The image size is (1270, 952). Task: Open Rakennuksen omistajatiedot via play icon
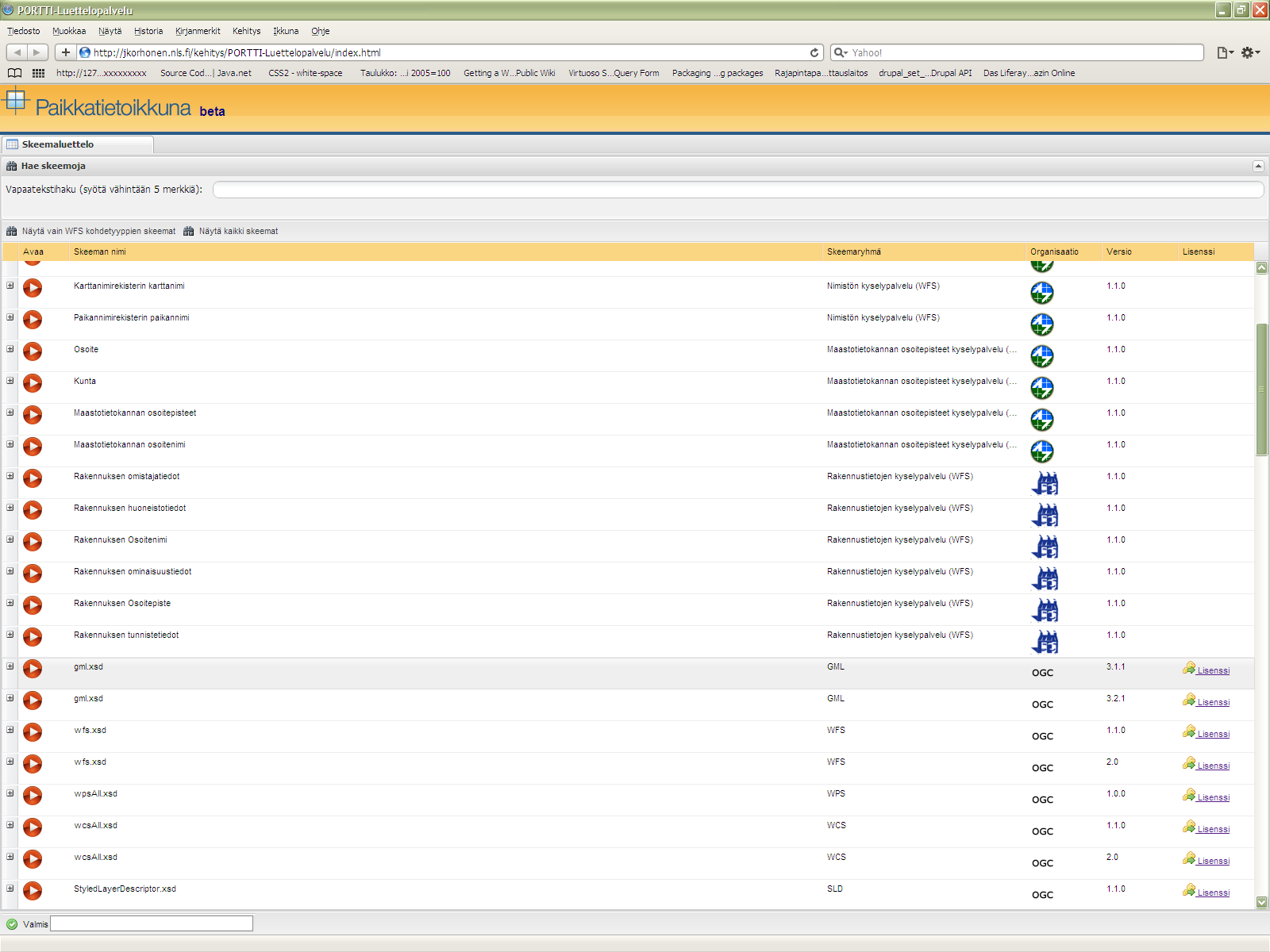pyautogui.click(x=33, y=478)
